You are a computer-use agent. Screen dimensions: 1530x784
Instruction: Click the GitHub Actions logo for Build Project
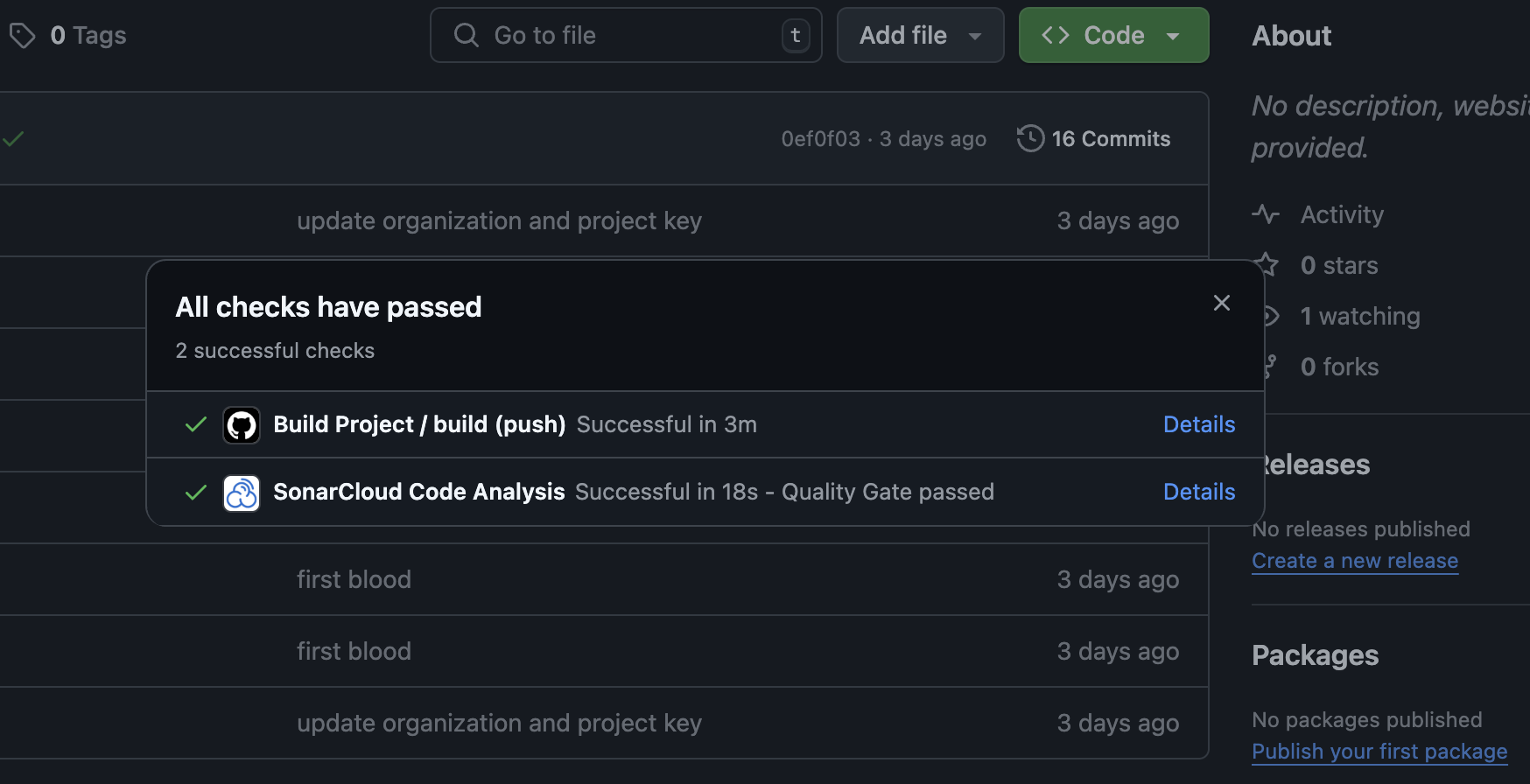tap(242, 425)
